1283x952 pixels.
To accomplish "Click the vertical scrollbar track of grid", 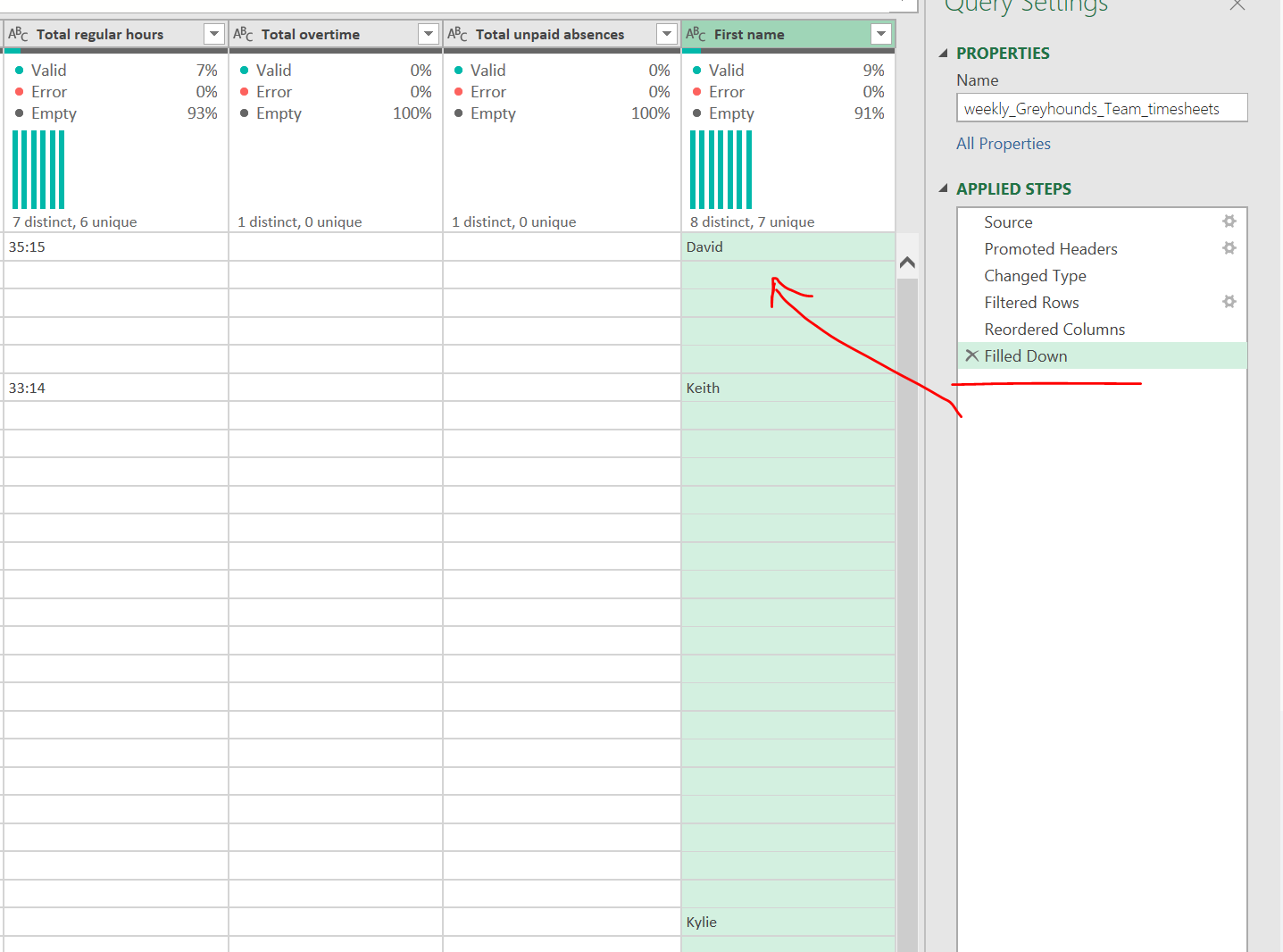I will coord(907,616).
